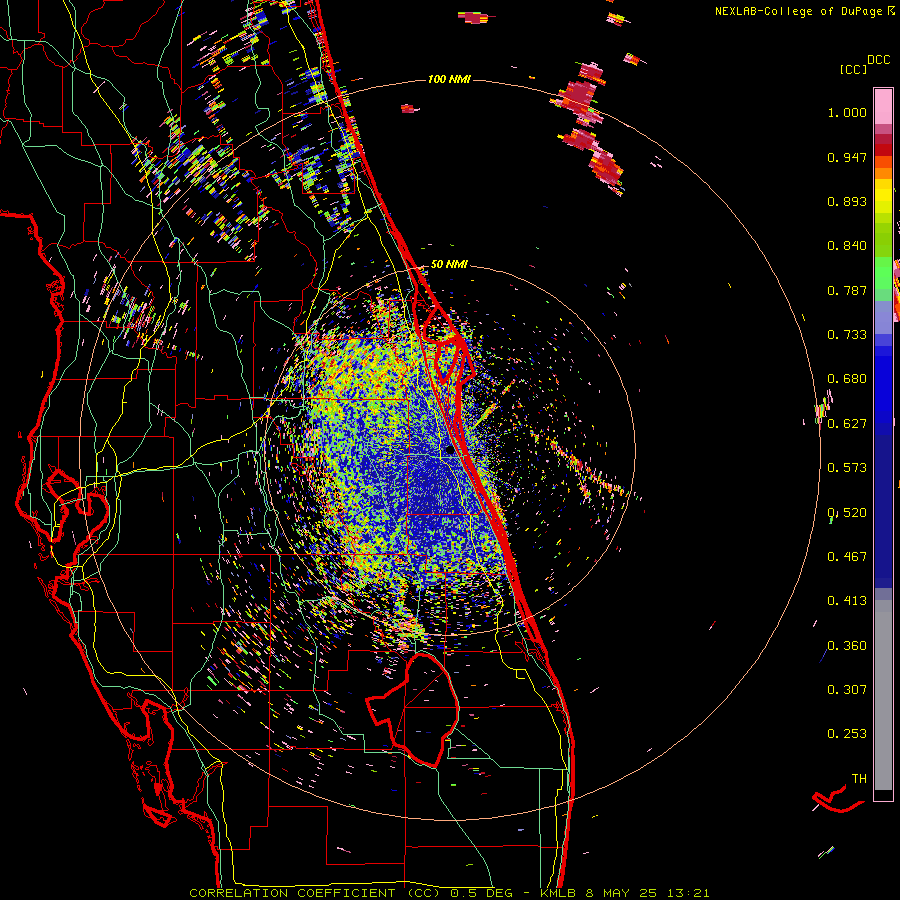Screen dimensions: 900x900
Task: Click the 100 NMI range ring label
Action: pyautogui.click(x=449, y=79)
